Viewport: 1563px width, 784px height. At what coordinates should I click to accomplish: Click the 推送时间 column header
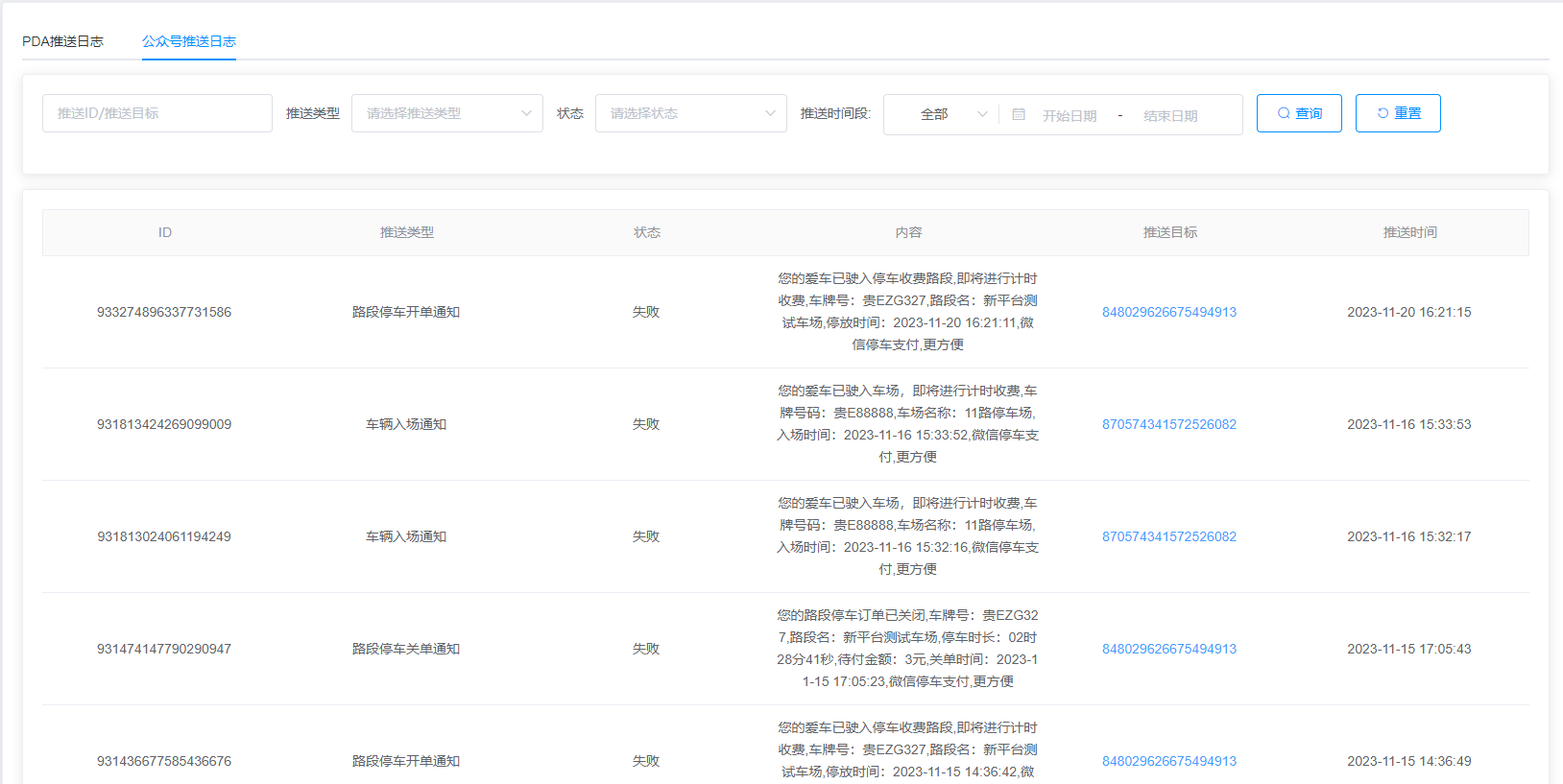(1409, 232)
